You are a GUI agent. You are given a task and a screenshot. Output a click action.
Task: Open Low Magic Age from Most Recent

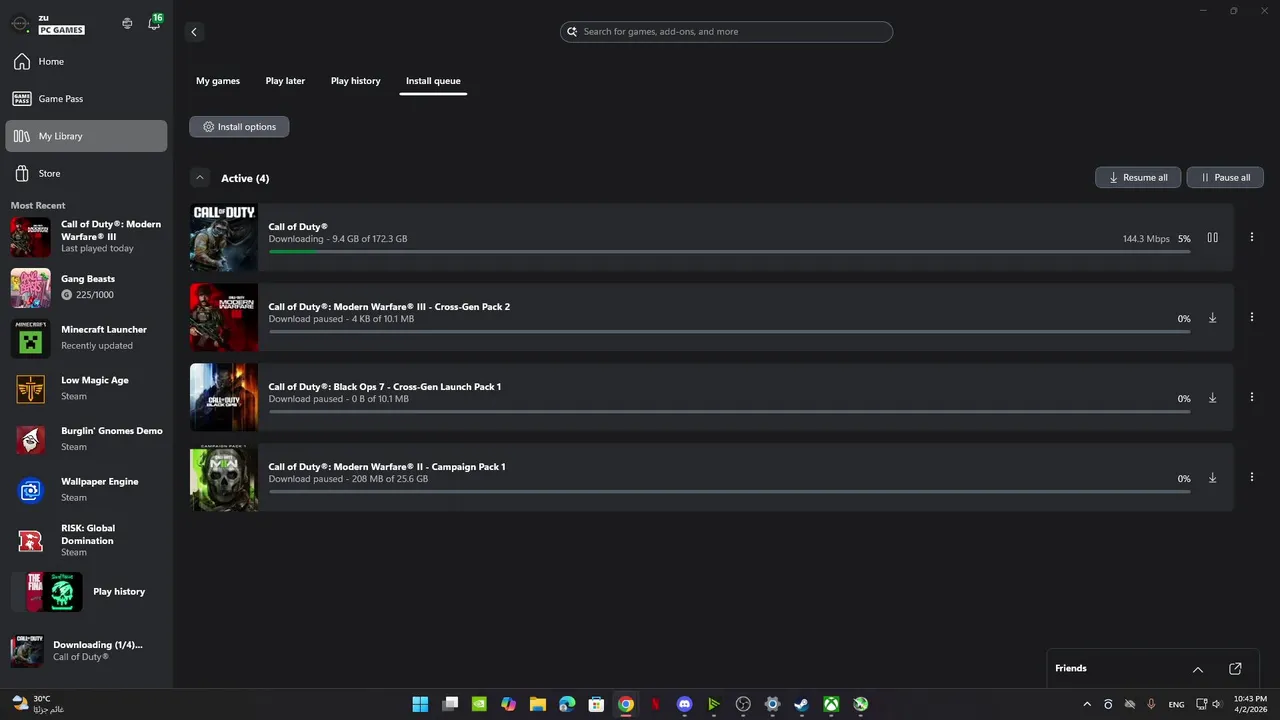pos(86,388)
